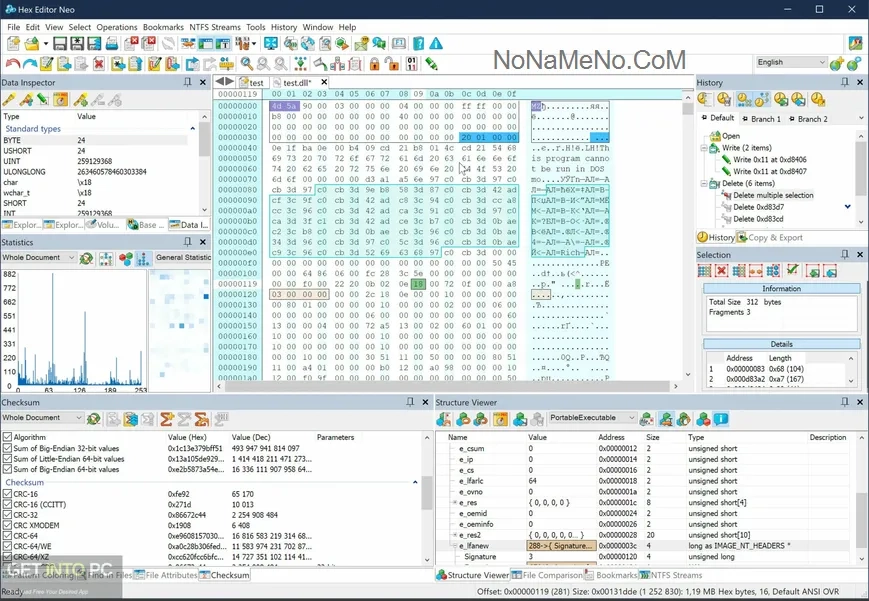Open the NTFS Streams menu
869x601 pixels.
215,27
